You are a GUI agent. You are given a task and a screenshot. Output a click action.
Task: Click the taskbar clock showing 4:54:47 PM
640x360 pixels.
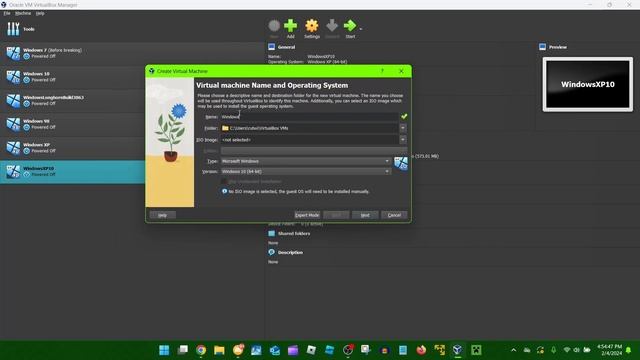(x=610, y=350)
